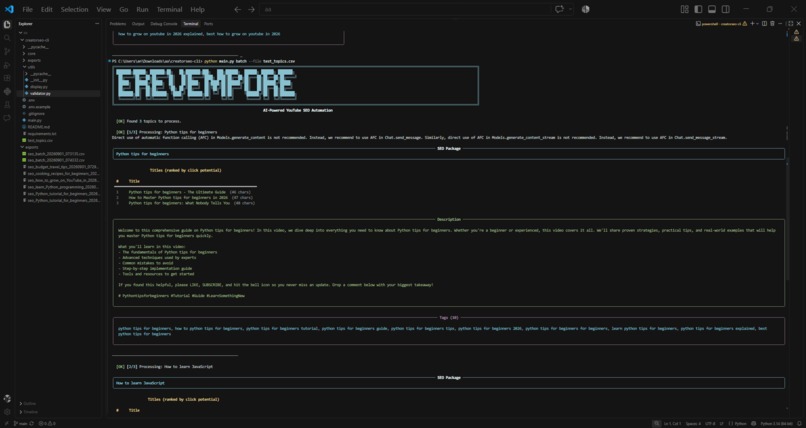
Task: Open the Accounts menu icon
Action: pyautogui.click(x=7, y=399)
